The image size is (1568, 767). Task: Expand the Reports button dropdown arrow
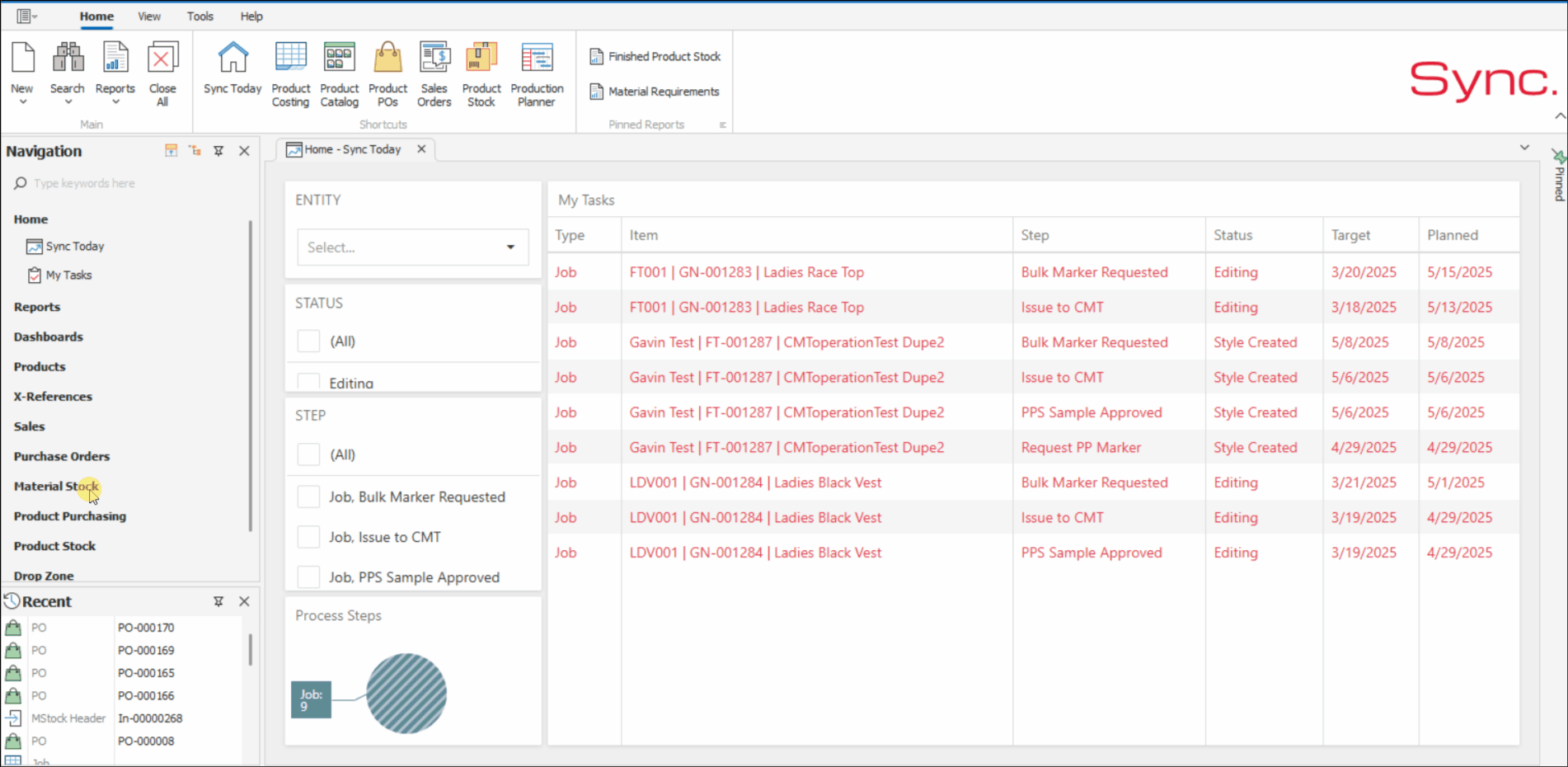[x=115, y=102]
